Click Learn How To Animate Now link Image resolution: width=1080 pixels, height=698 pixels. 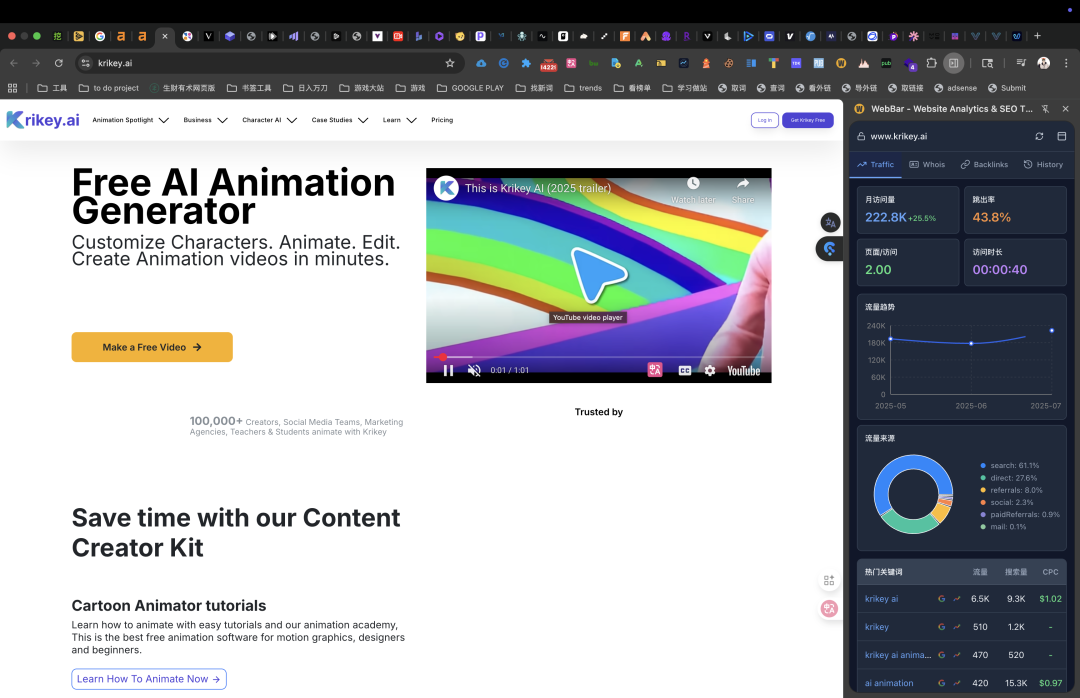[149, 679]
